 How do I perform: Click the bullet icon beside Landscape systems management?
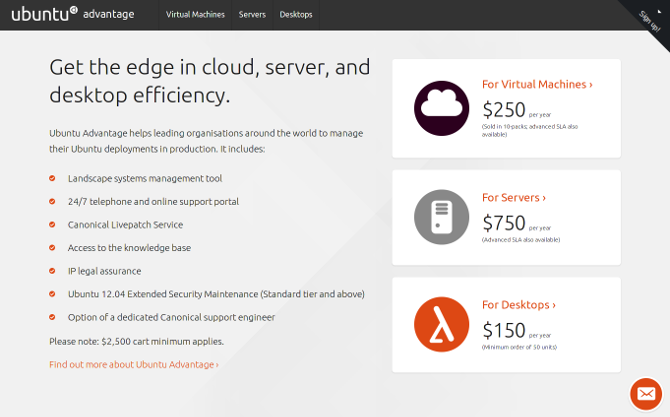53,178
